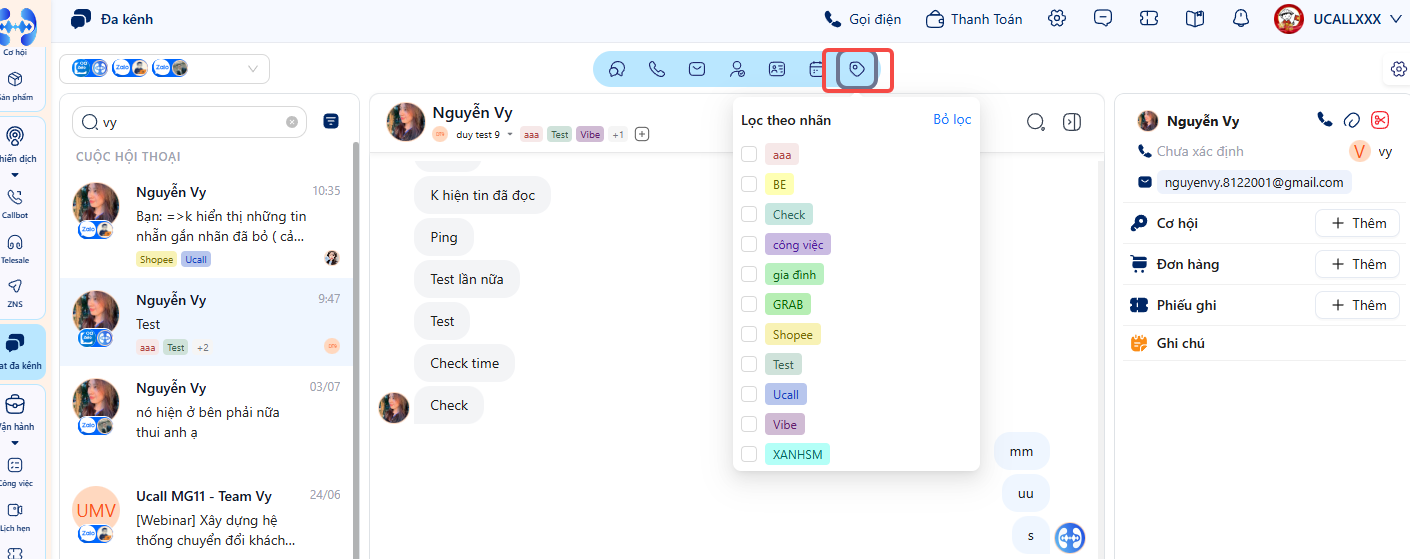Toggle the tag label filter icon
This screenshot has height=559, width=1410.
(857, 69)
